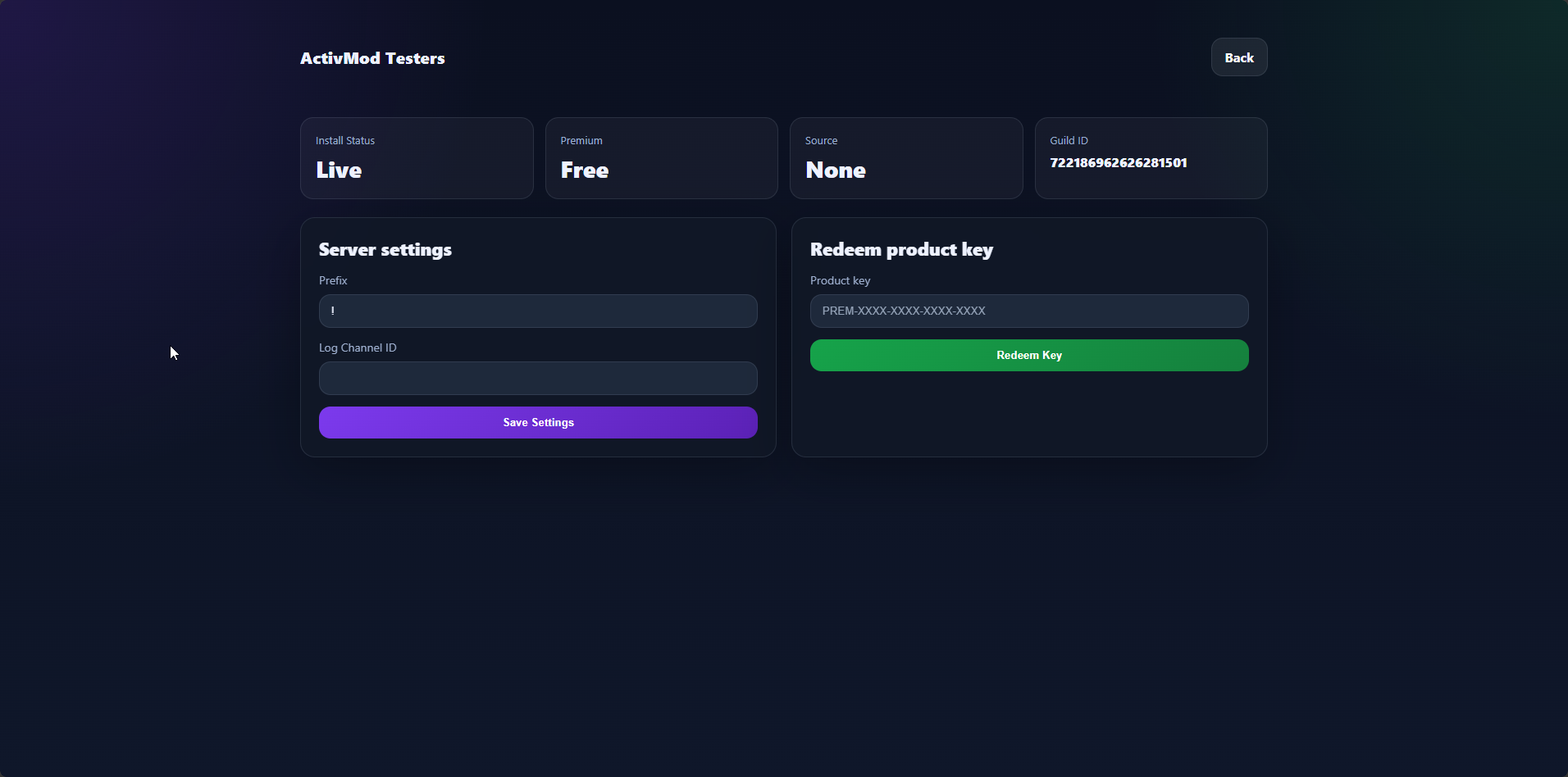Click into the Log Channel ID field
This screenshot has width=1568, height=777.
(x=538, y=379)
